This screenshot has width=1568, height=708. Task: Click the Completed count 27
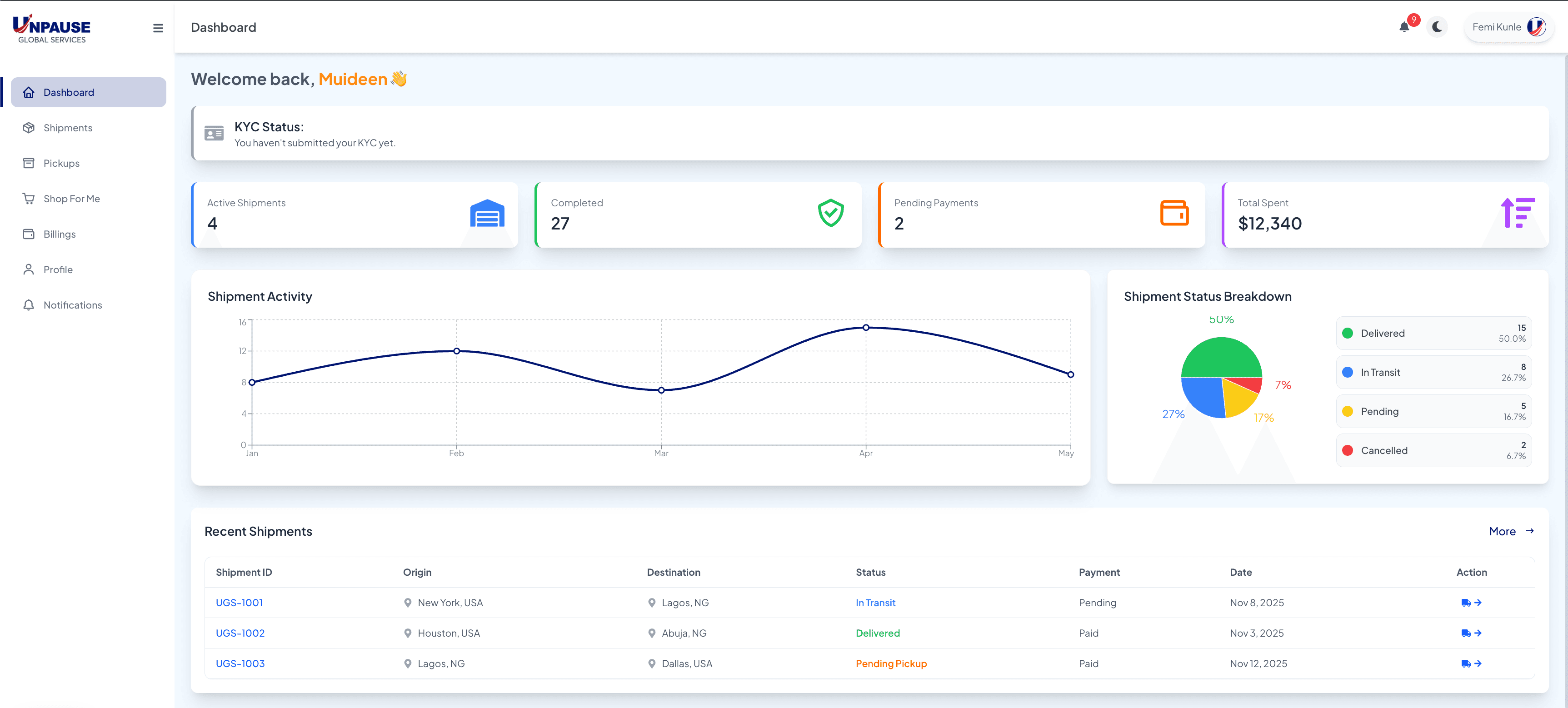coord(560,224)
